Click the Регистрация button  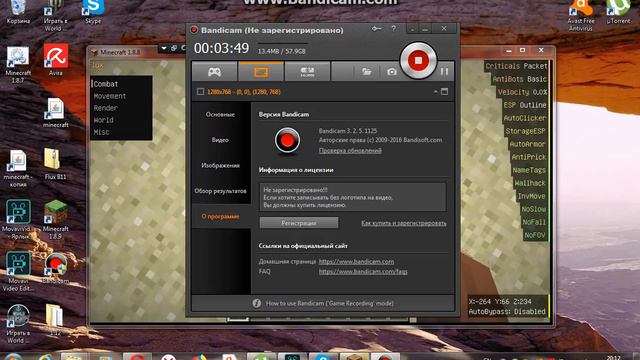[x=299, y=223]
